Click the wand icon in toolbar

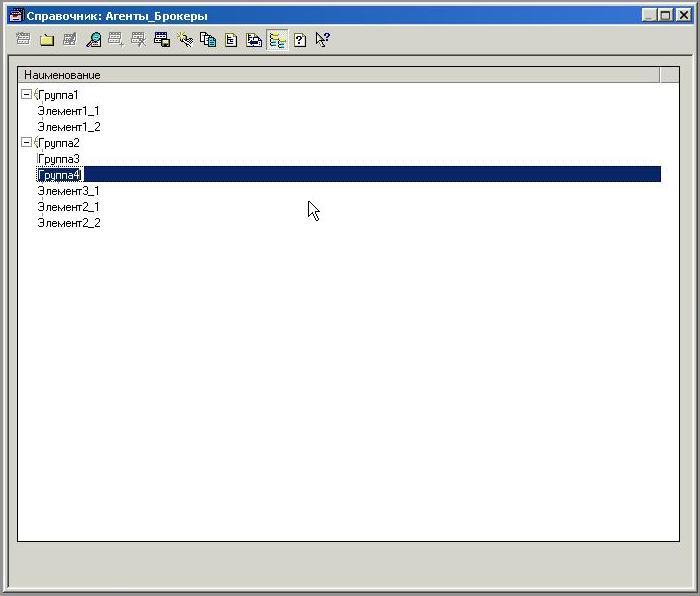[185, 40]
